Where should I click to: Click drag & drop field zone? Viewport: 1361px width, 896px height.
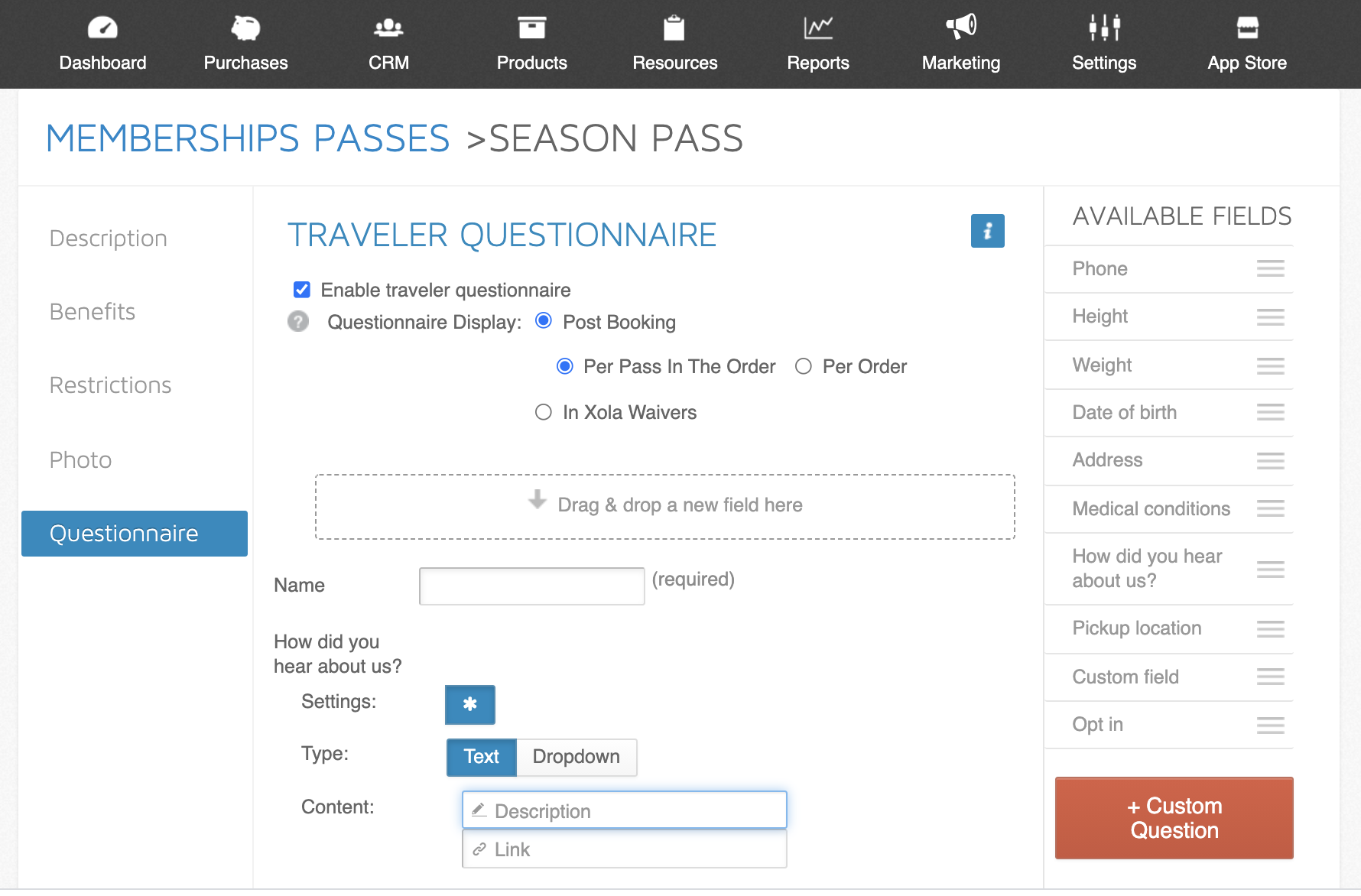point(664,506)
